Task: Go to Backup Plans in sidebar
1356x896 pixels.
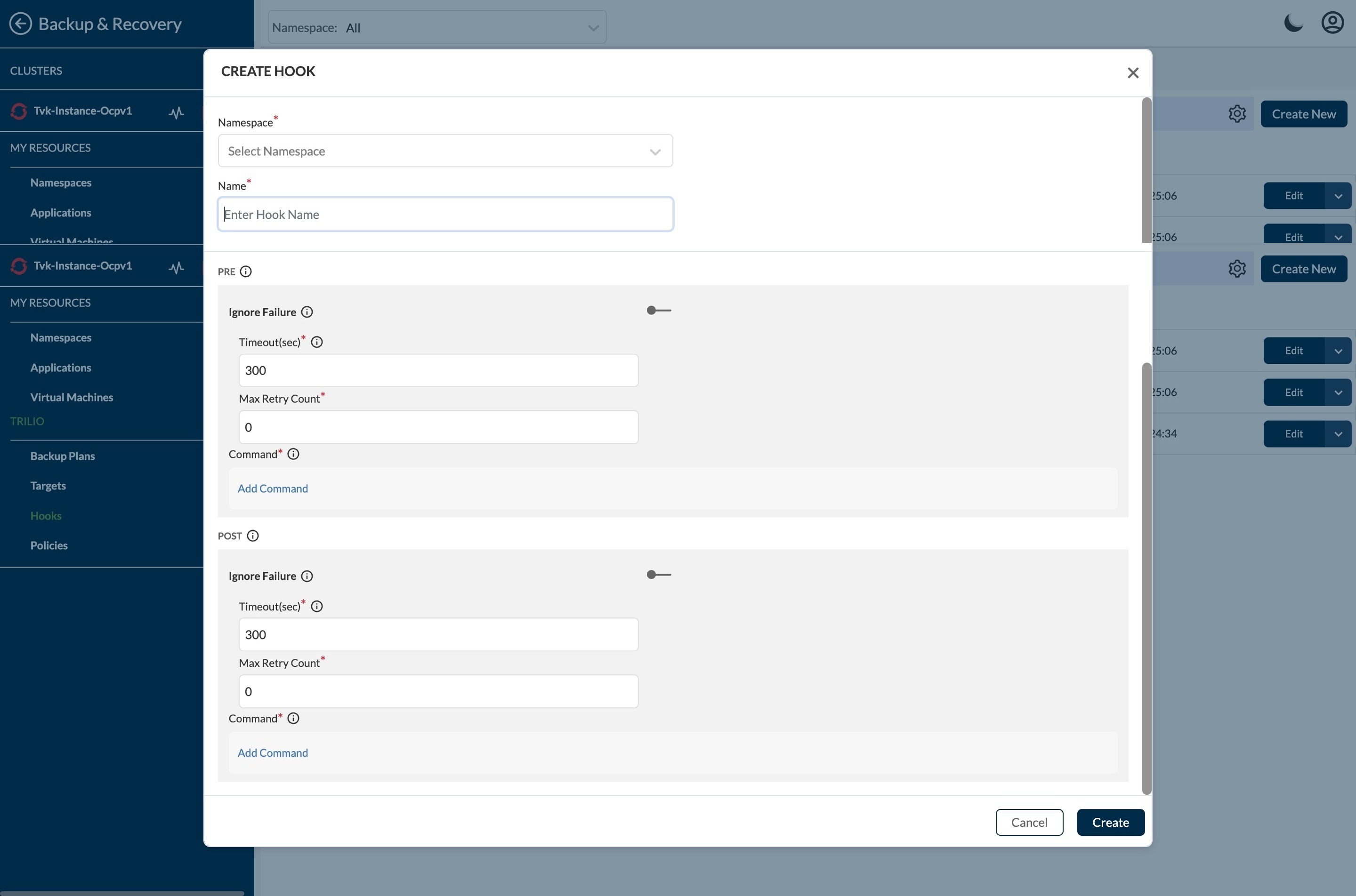Action: point(62,456)
